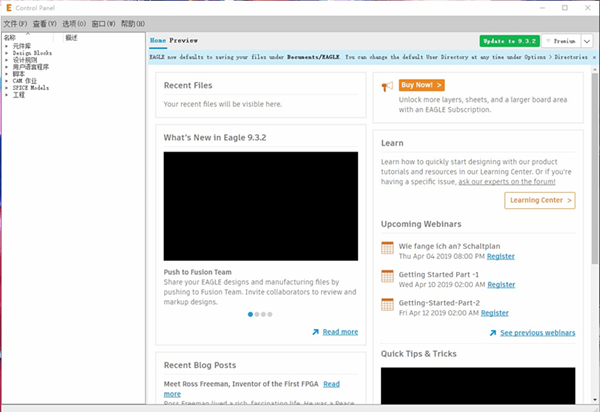This screenshot has width=600, height=412.
Task: Expand the 脚本 tree node arrow
Action: [7, 74]
